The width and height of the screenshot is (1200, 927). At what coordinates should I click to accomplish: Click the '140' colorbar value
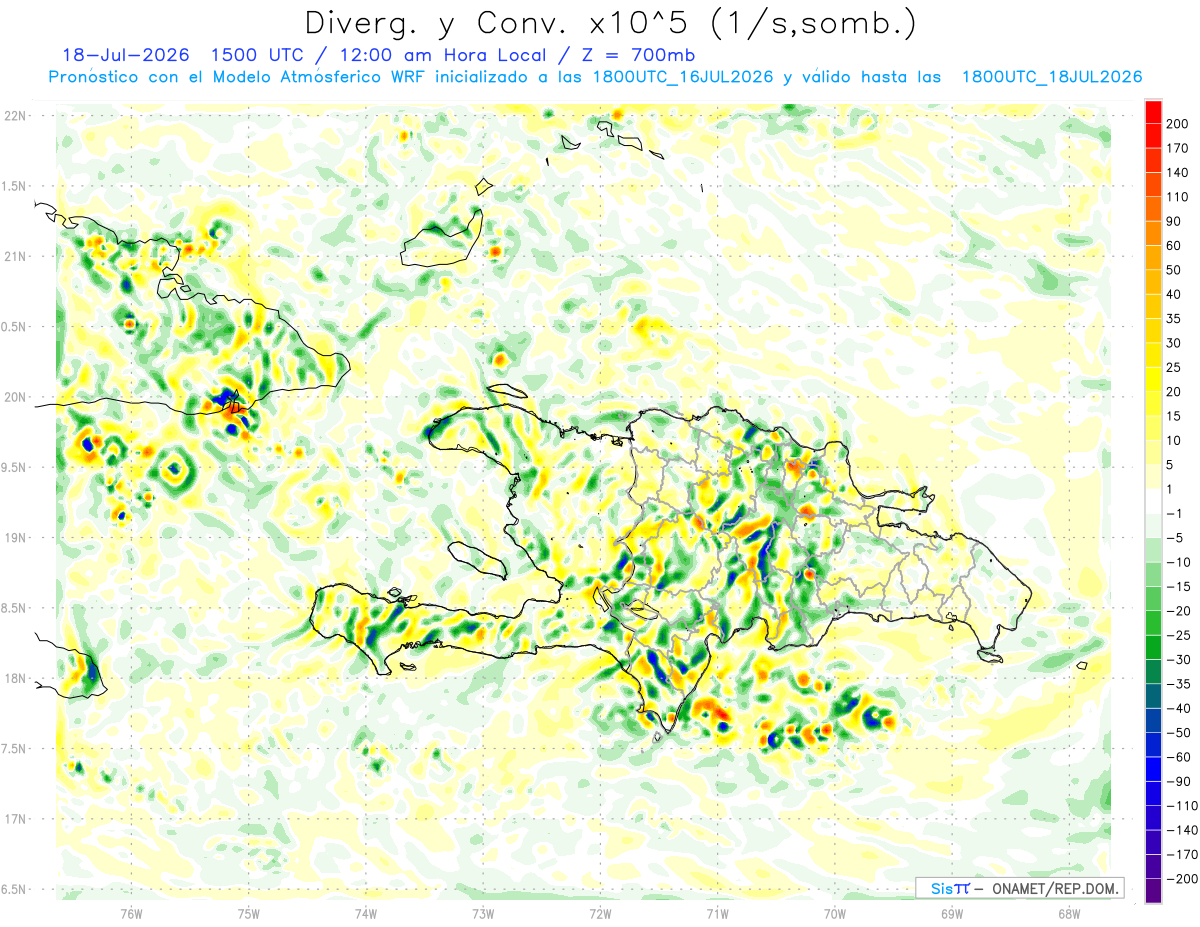[x=1177, y=172]
